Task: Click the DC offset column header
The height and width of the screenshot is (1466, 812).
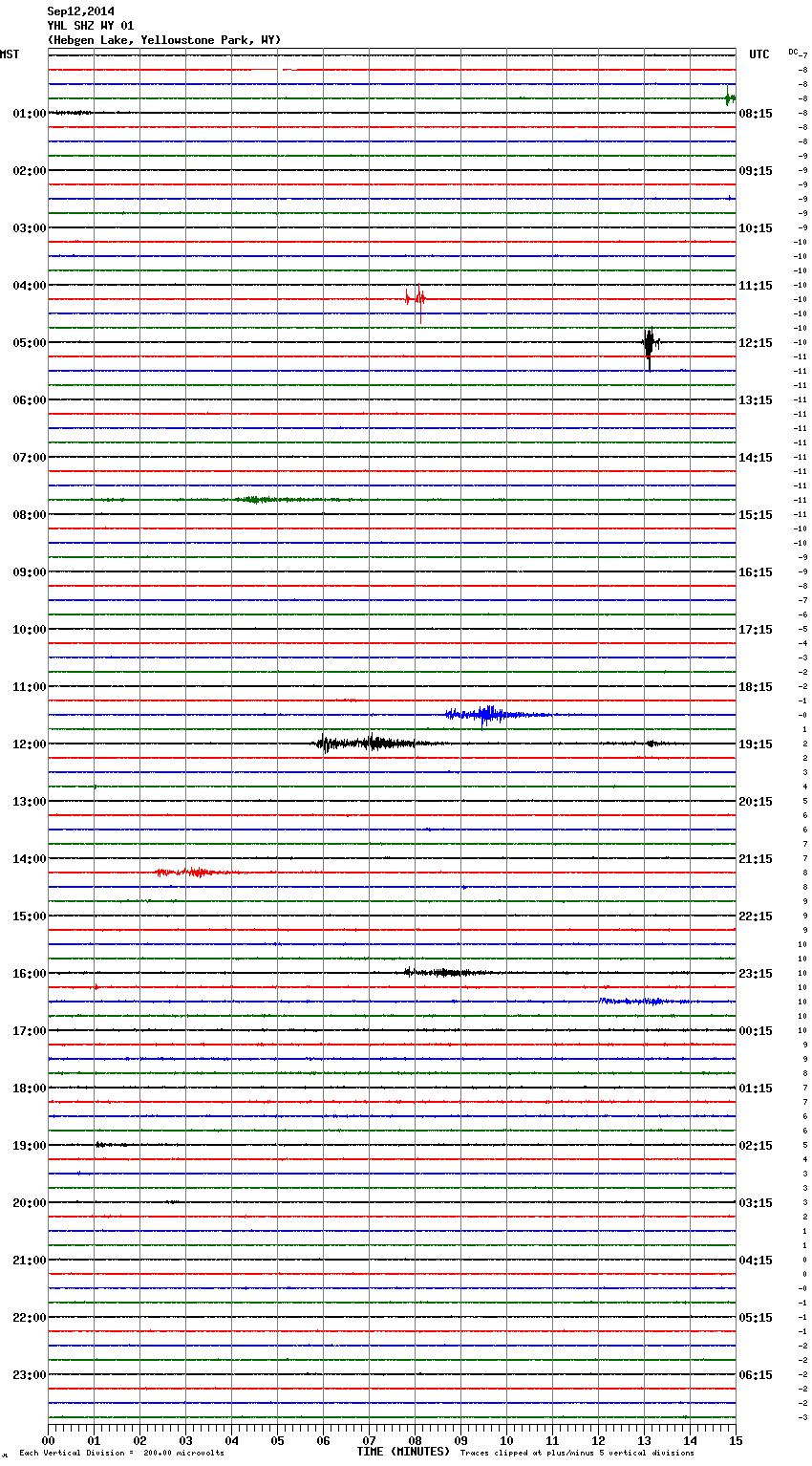Action: coord(793,52)
